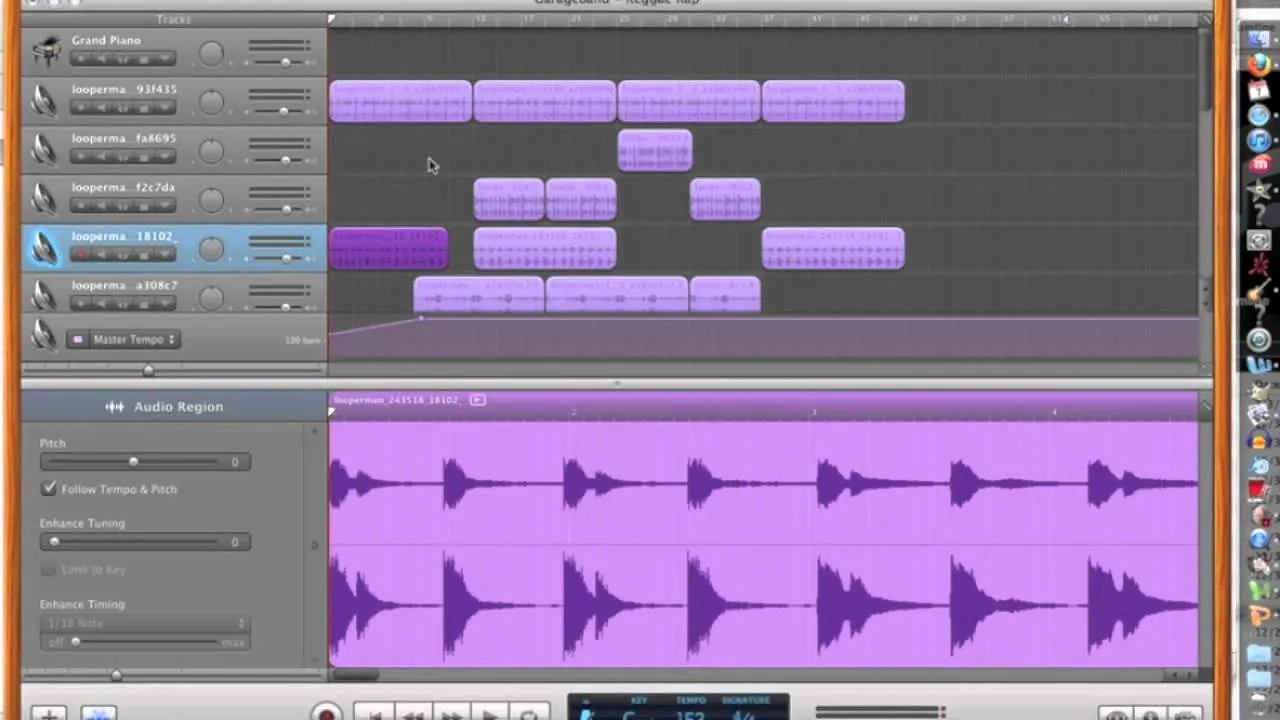The height and width of the screenshot is (720, 1280).
Task: Click the speaker icon of looperma..93f435 track
Action: [44, 100]
